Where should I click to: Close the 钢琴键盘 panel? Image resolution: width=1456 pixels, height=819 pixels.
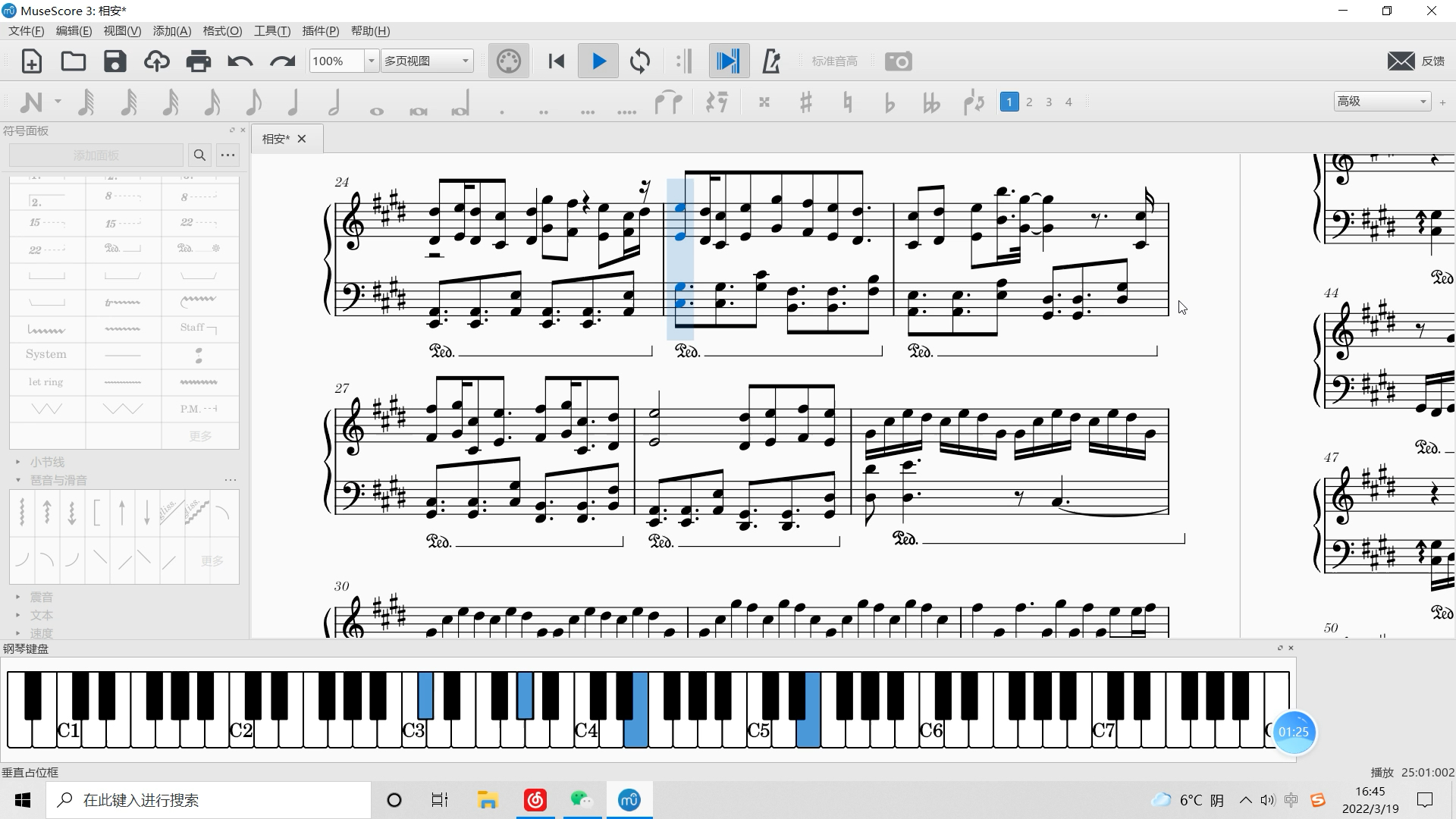coord(1291,648)
